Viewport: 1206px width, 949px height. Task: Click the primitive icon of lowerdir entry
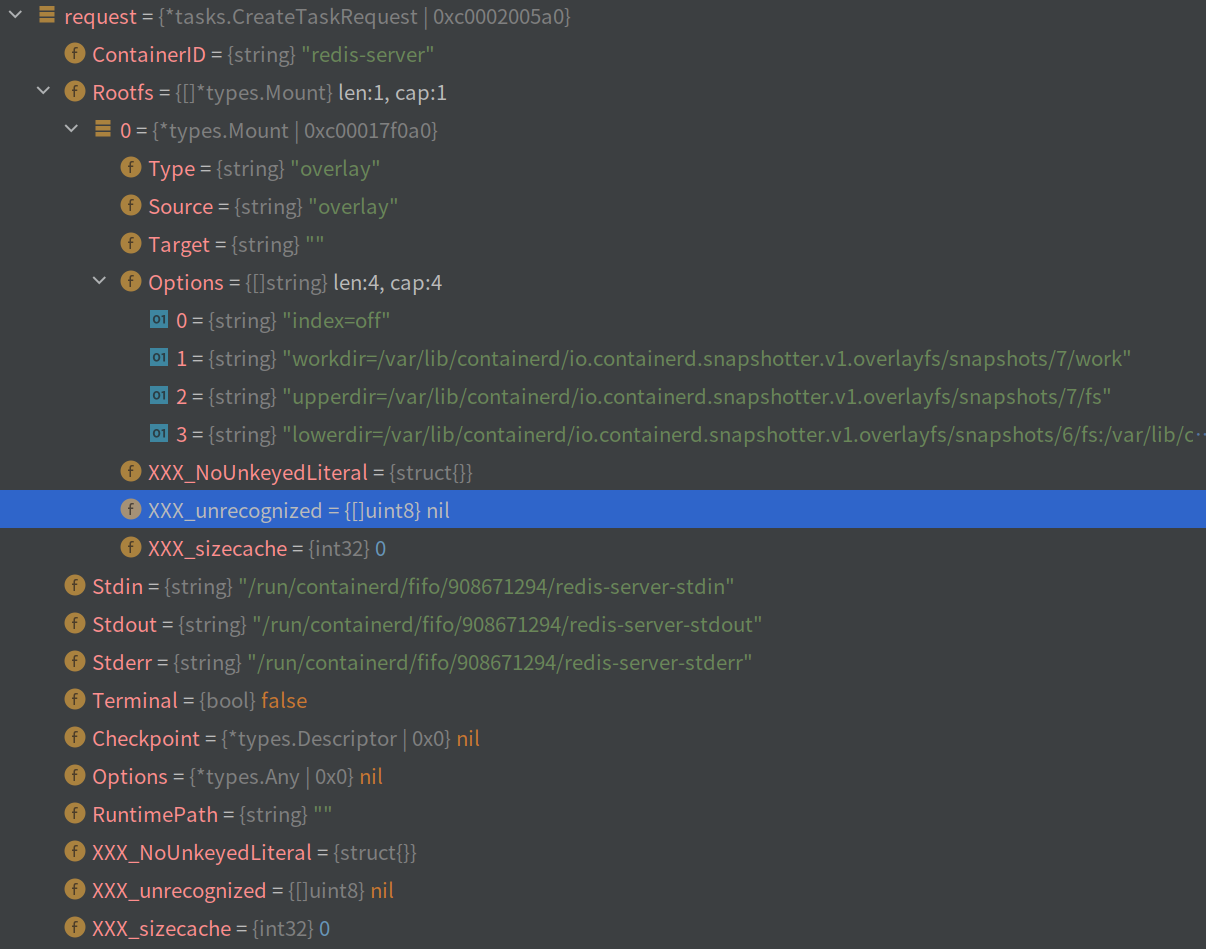coord(158,434)
